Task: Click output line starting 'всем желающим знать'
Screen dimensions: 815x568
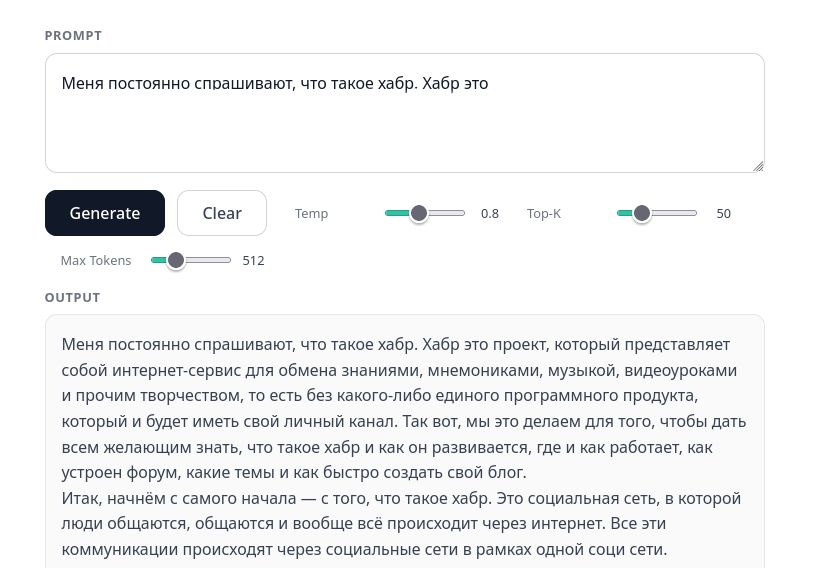Action: (x=387, y=447)
